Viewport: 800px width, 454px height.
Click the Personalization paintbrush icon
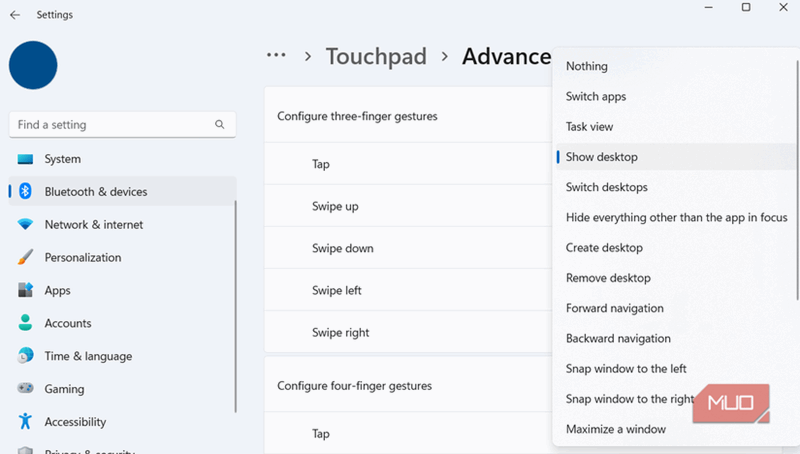pyautogui.click(x=25, y=258)
